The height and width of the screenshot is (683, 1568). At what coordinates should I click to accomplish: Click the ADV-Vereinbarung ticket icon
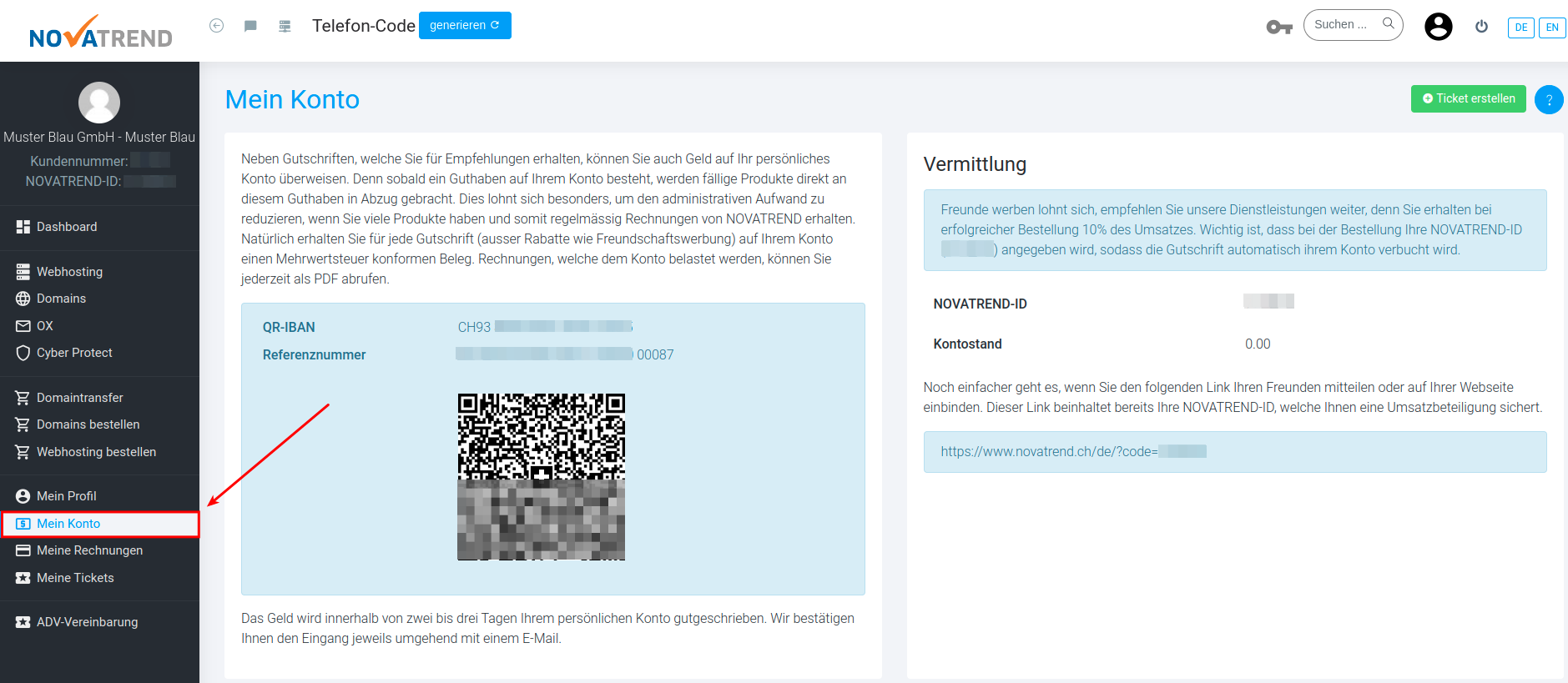coord(23,622)
